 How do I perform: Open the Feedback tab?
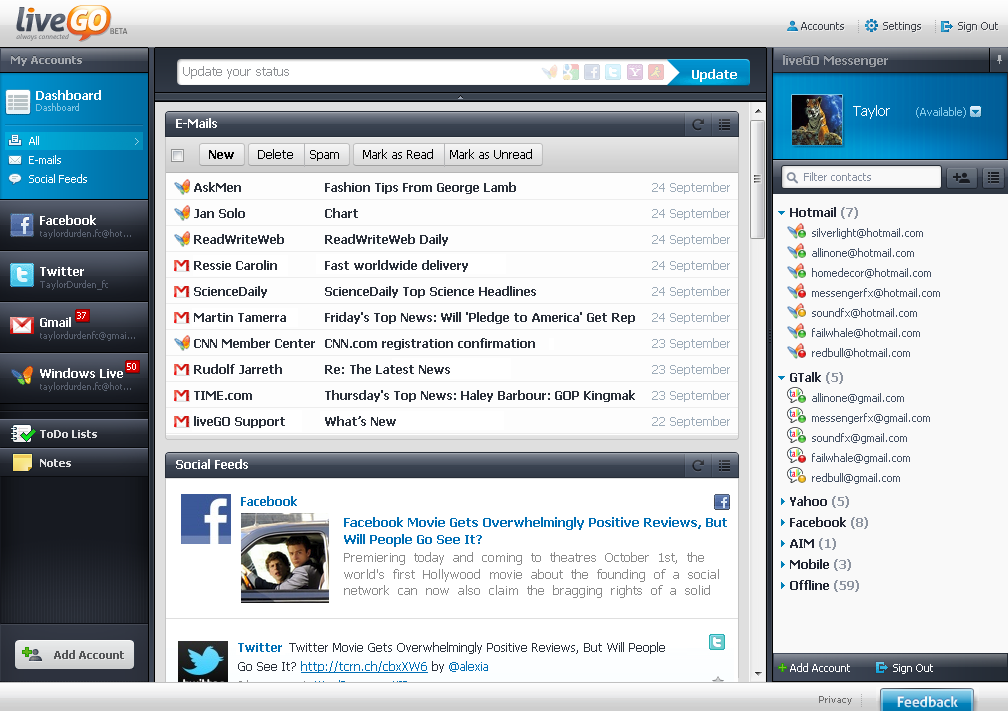926,700
